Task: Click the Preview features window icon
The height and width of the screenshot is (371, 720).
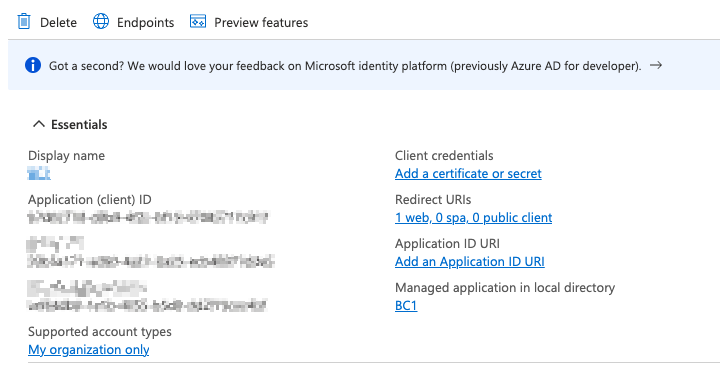Action: pos(198,22)
